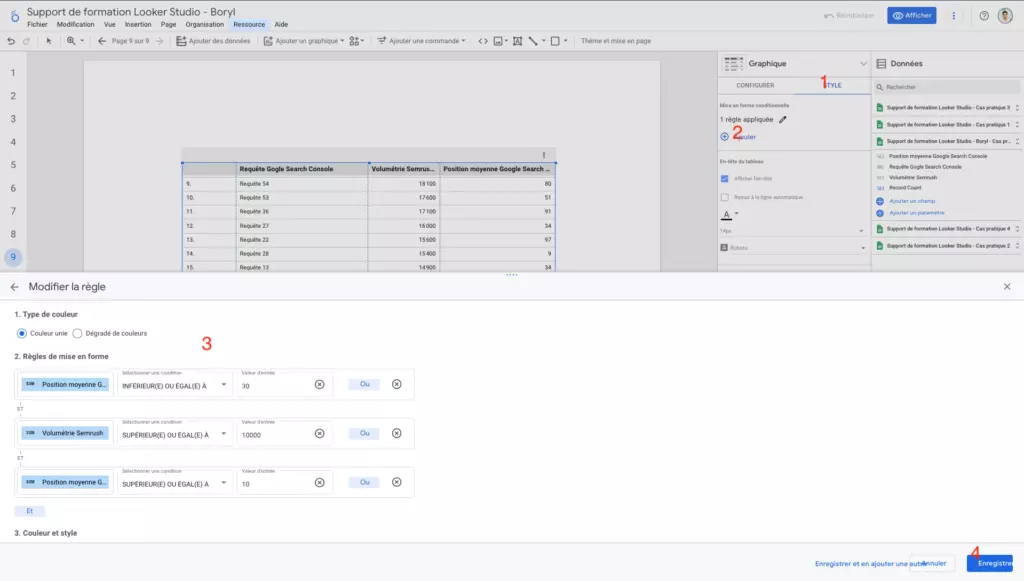Image resolution: width=1024 pixels, height=581 pixels.
Task: Open the header font color picker
Action: coord(729,214)
